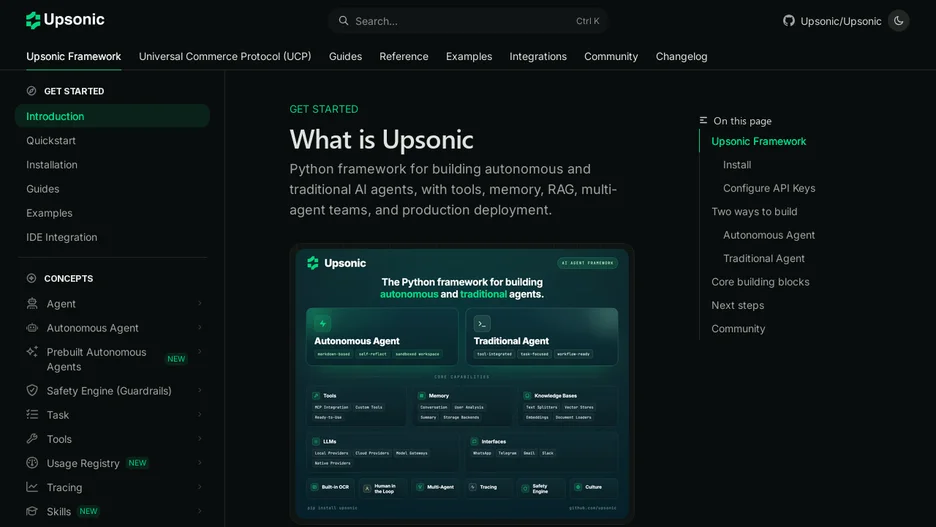936x527 pixels.
Task: Click the Skills graduation cap icon
Action: click(32, 511)
